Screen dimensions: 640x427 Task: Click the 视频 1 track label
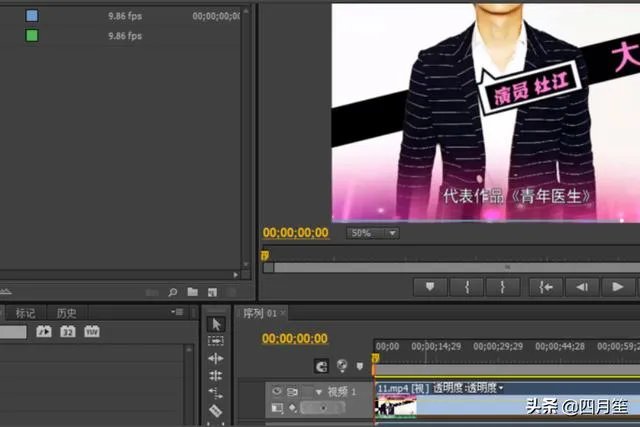click(342, 392)
